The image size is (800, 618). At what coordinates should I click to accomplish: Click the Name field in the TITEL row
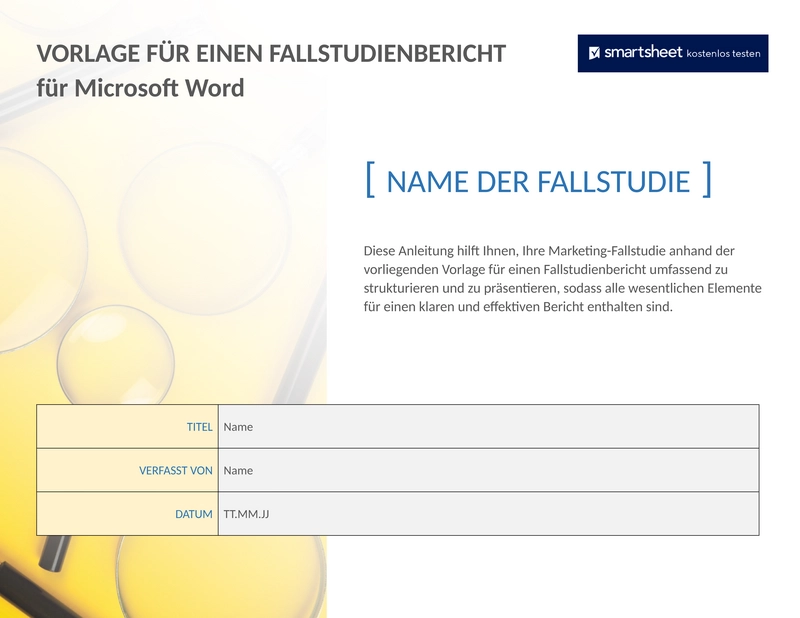point(488,427)
